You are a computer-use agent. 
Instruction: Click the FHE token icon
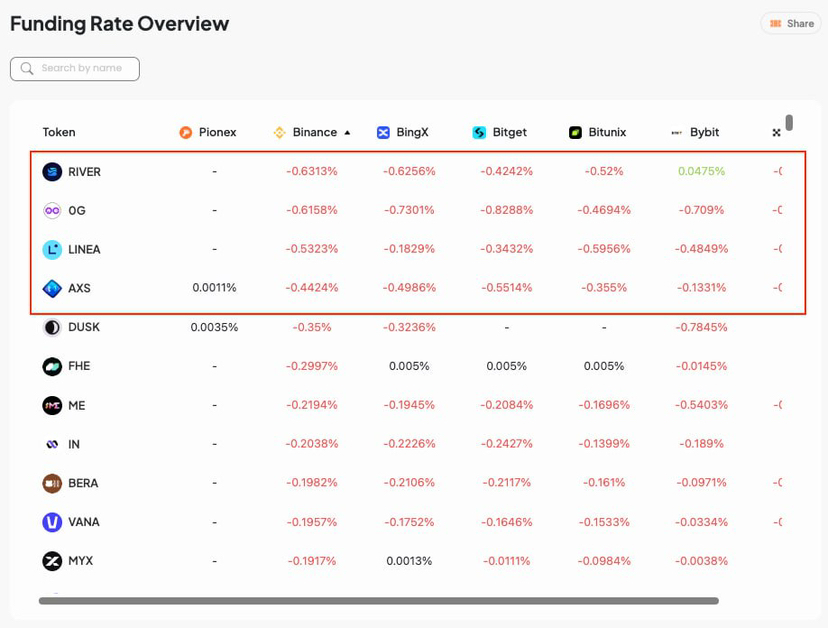point(52,367)
